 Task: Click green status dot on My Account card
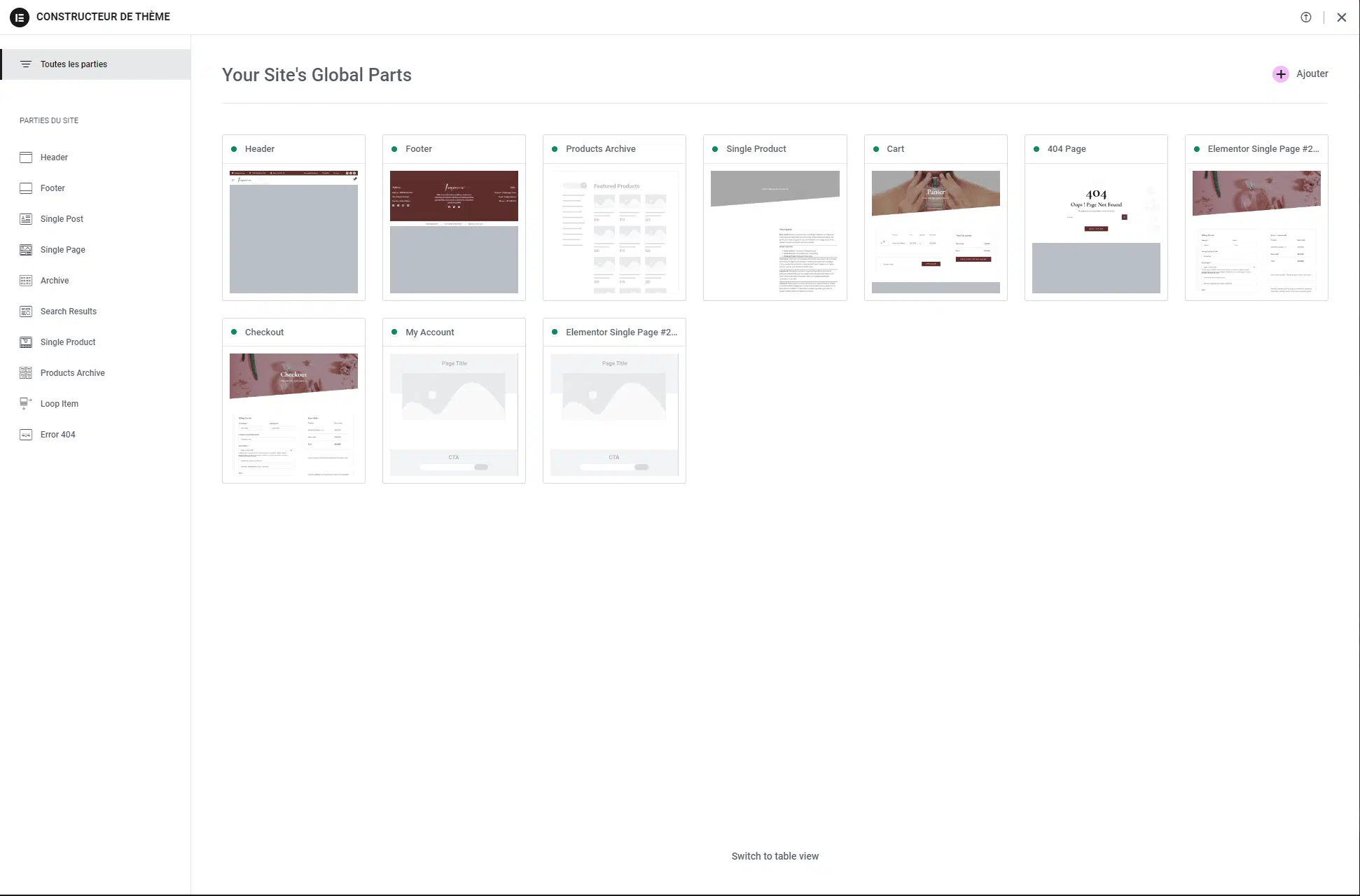pos(394,332)
